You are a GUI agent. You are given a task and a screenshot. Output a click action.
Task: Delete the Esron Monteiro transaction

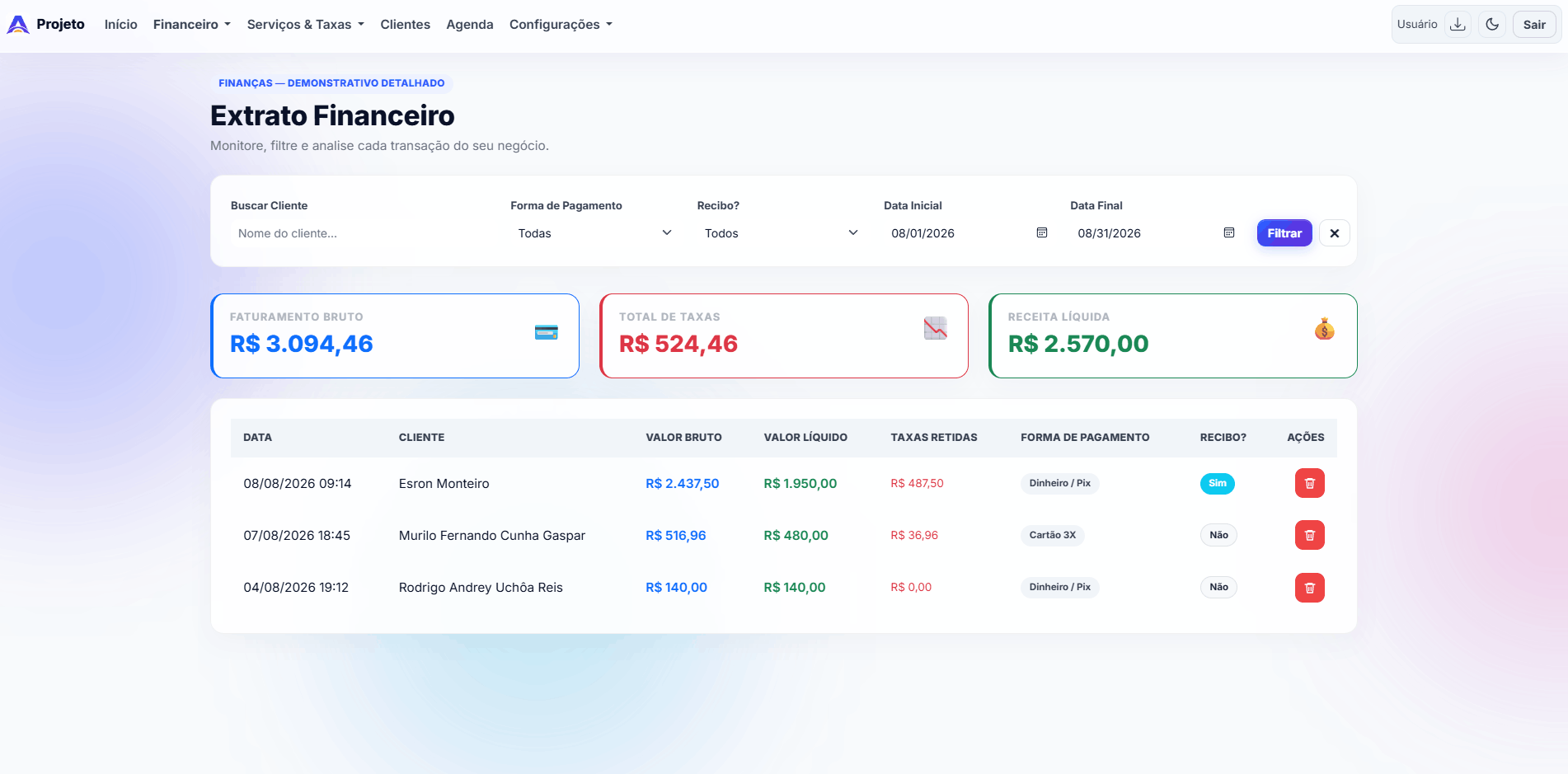tap(1310, 483)
